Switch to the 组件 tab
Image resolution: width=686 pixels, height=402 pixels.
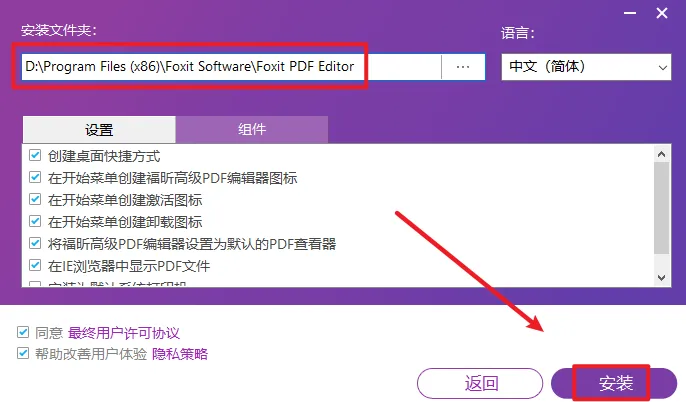tap(252, 129)
